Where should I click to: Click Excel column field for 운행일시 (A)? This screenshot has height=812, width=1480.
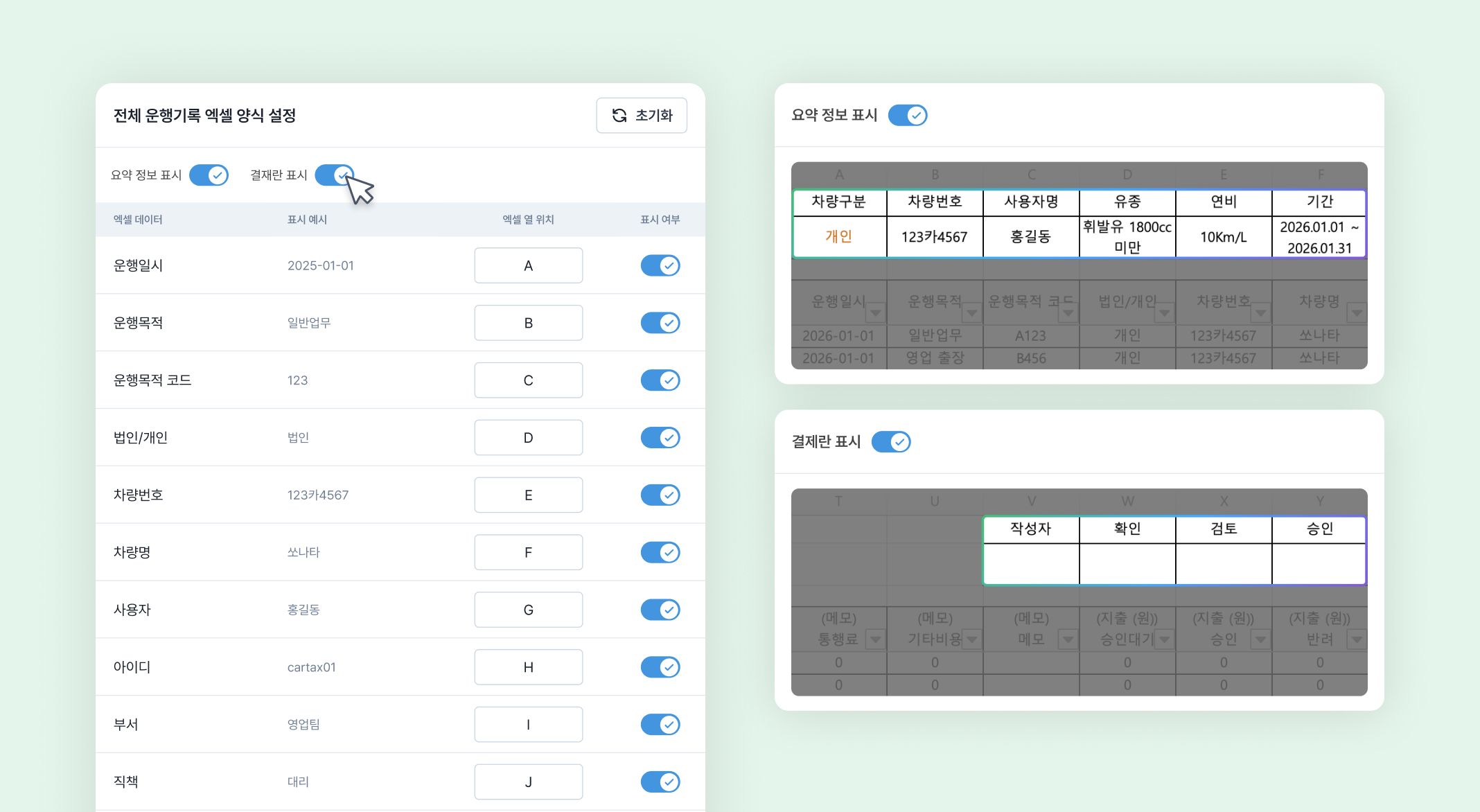528,265
